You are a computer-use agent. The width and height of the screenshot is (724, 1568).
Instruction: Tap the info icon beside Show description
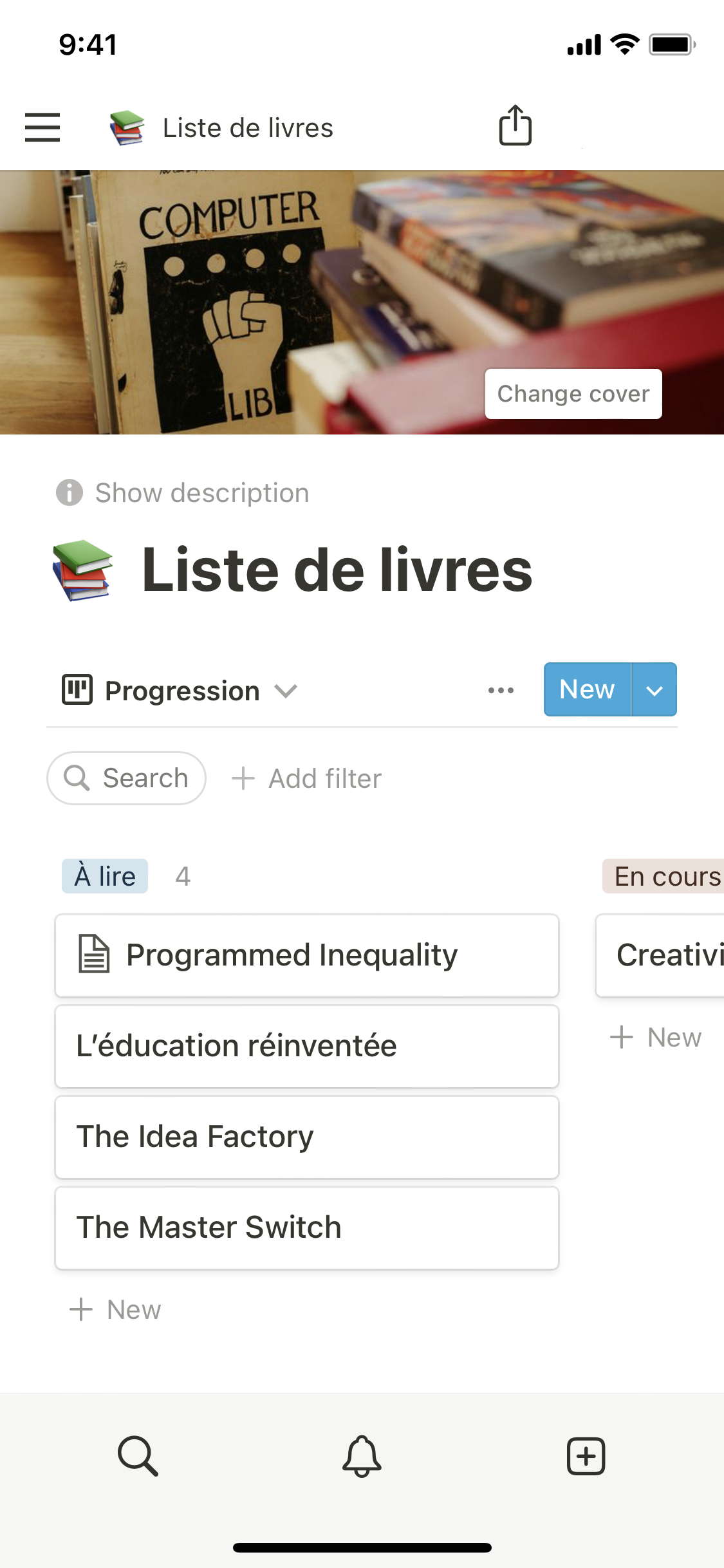[x=70, y=493]
